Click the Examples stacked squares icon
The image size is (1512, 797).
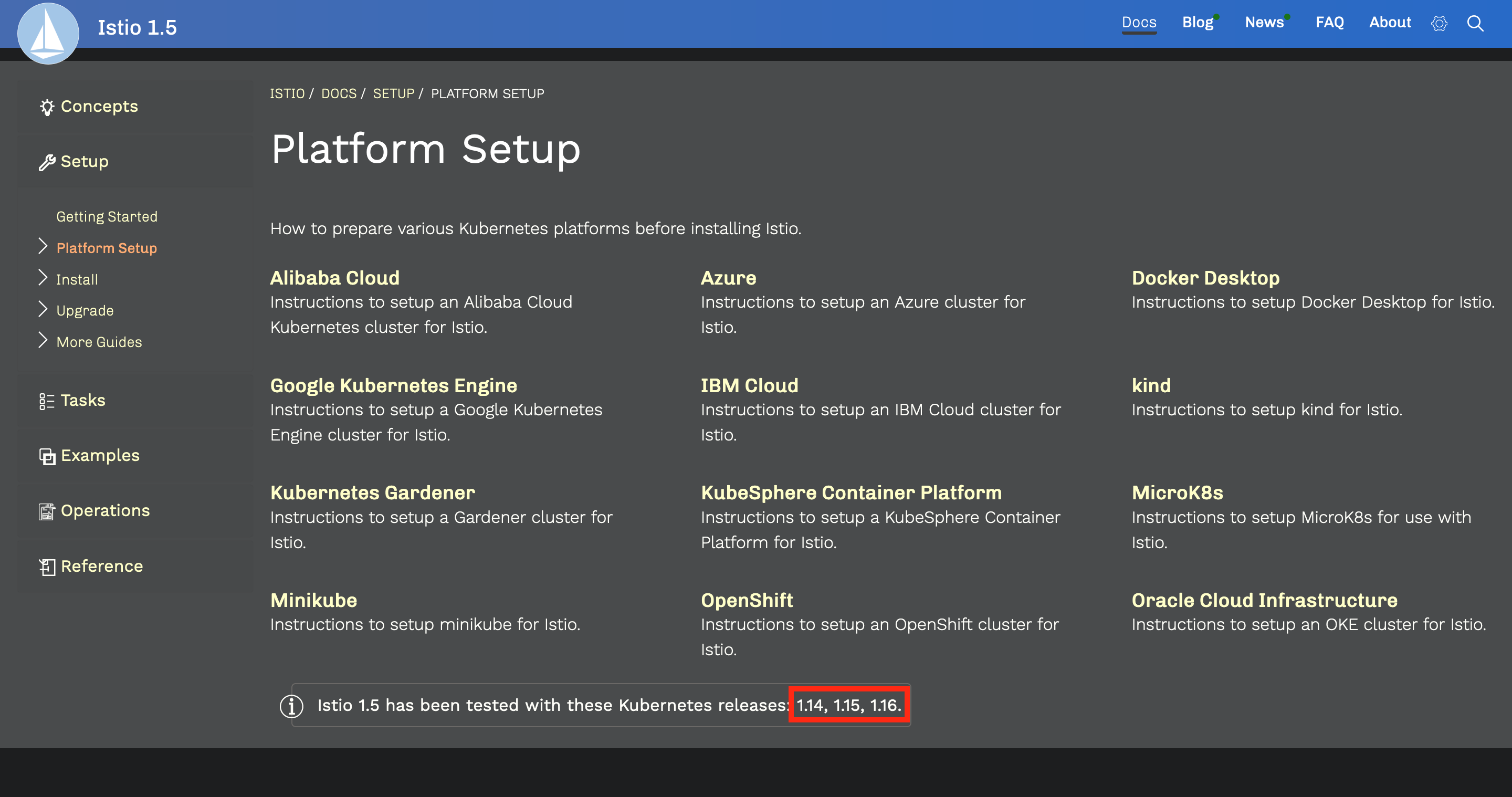click(47, 457)
